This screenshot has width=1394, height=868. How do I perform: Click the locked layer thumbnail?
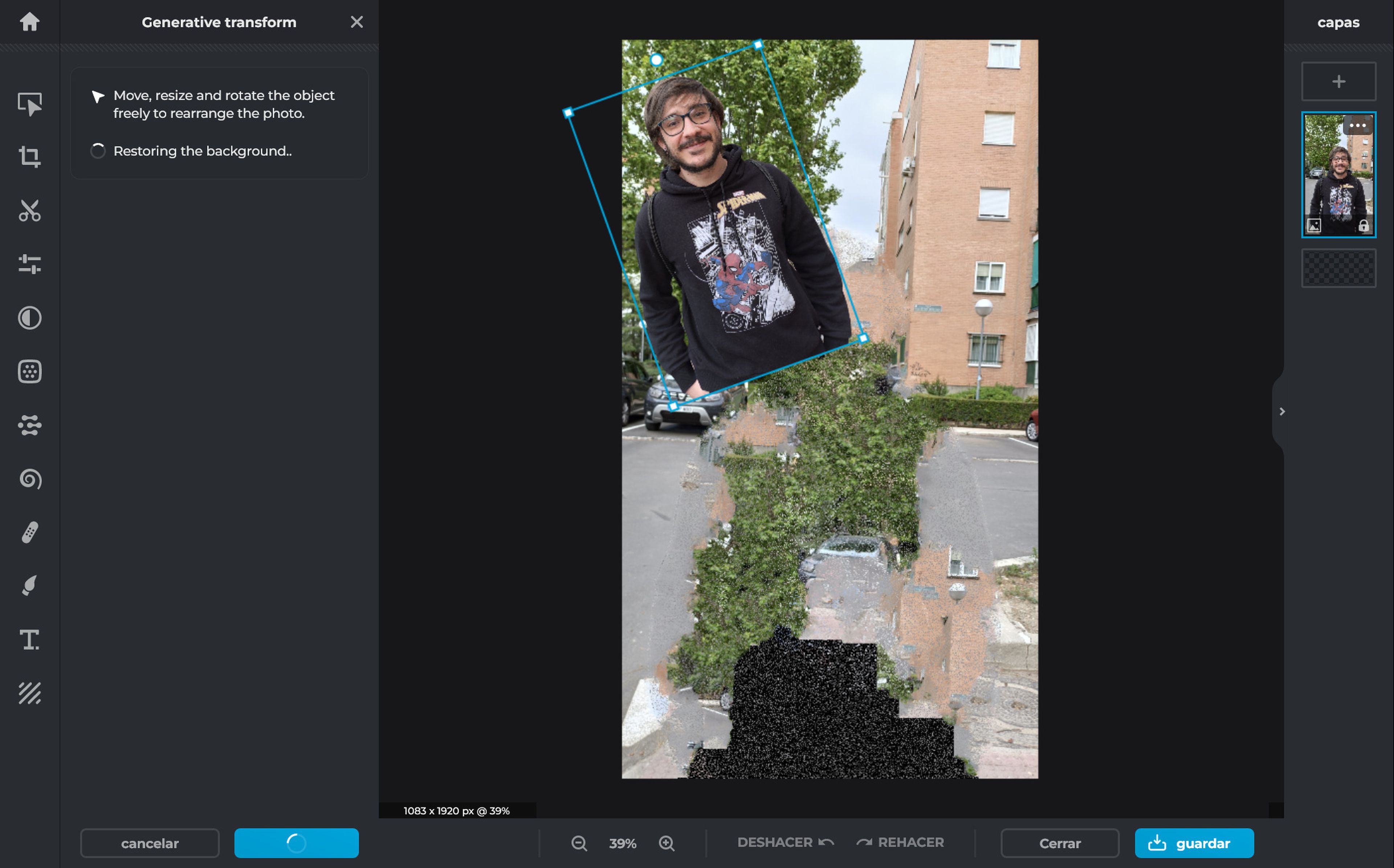point(1338,175)
